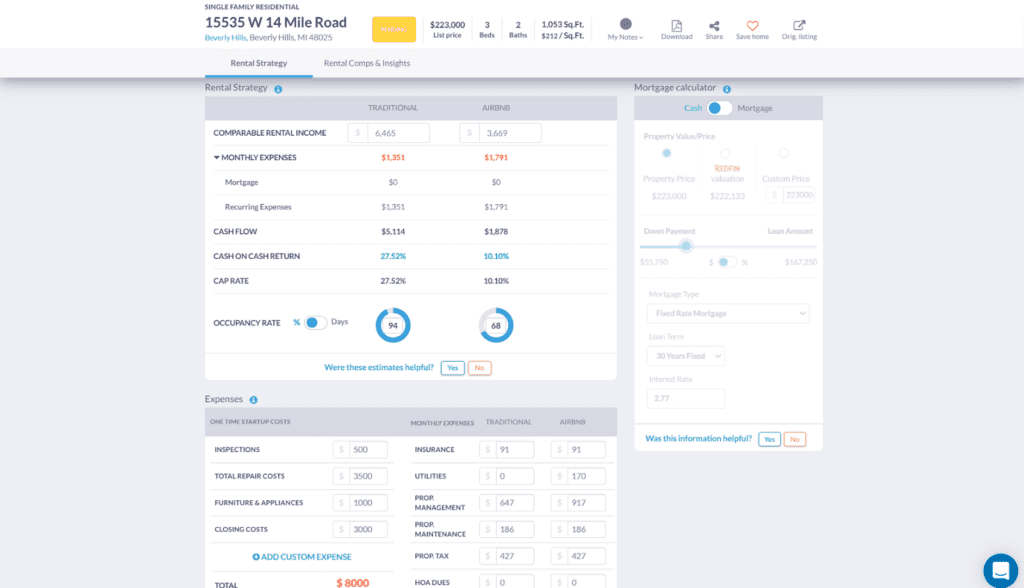
Task: Click the Expenses info icon
Action: 254,400
